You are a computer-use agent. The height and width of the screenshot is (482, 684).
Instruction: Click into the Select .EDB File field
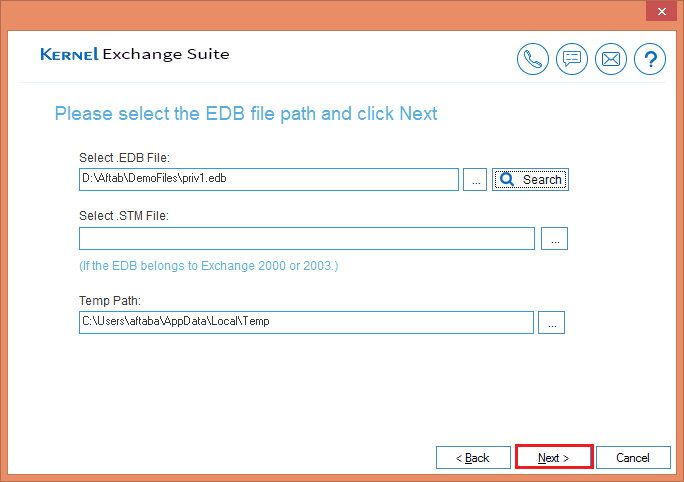(269, 179)
